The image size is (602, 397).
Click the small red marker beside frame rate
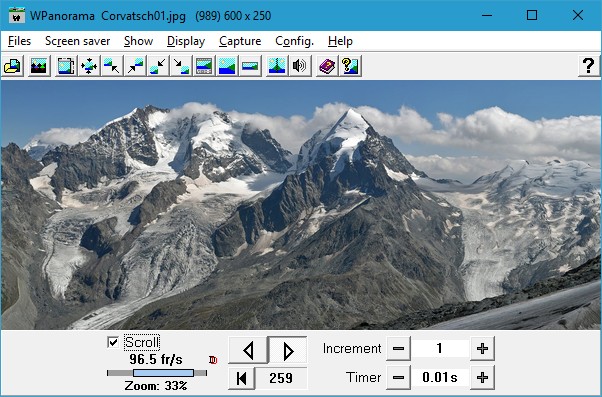point(213,360)
